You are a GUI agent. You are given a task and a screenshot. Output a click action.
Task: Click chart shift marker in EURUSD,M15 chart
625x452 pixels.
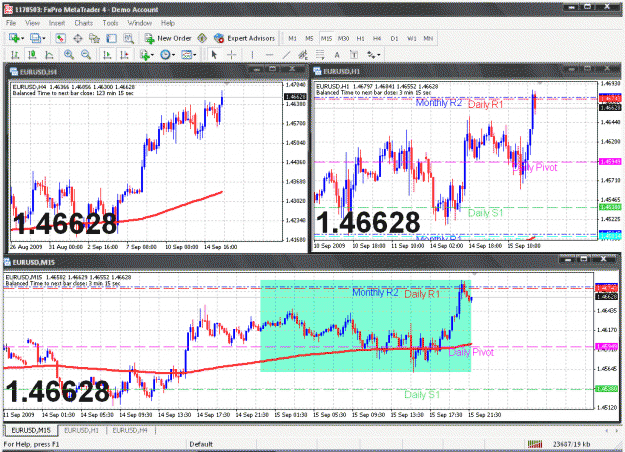[474, 274]
